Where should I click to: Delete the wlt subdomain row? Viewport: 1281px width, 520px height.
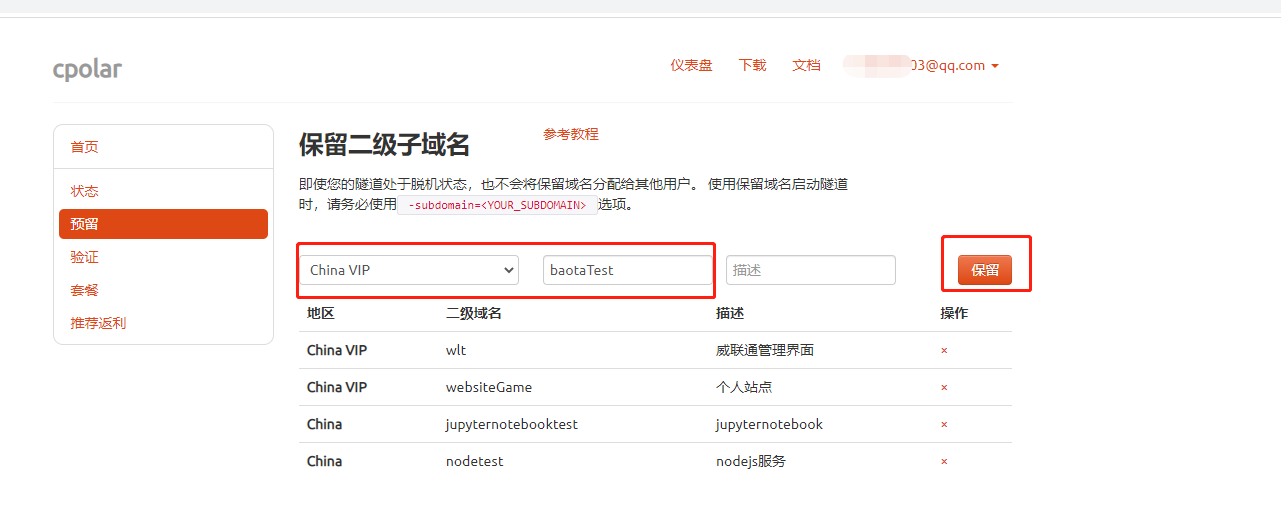[944, 351]
